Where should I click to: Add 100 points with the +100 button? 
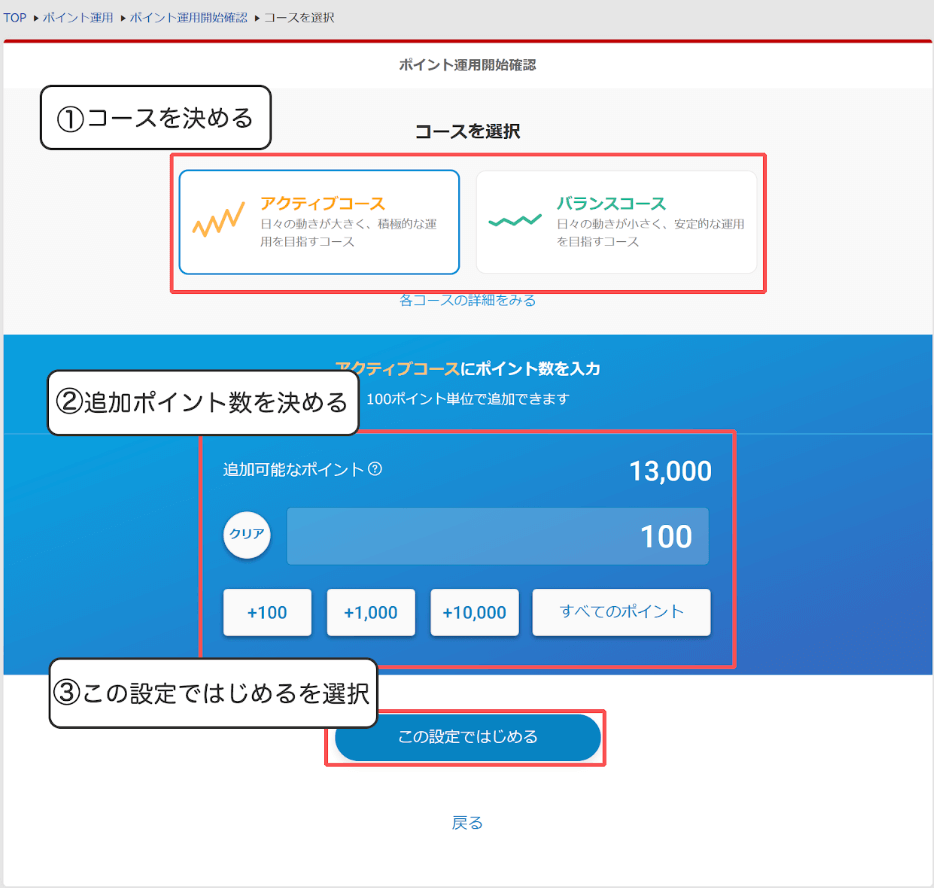click(267, 612)
